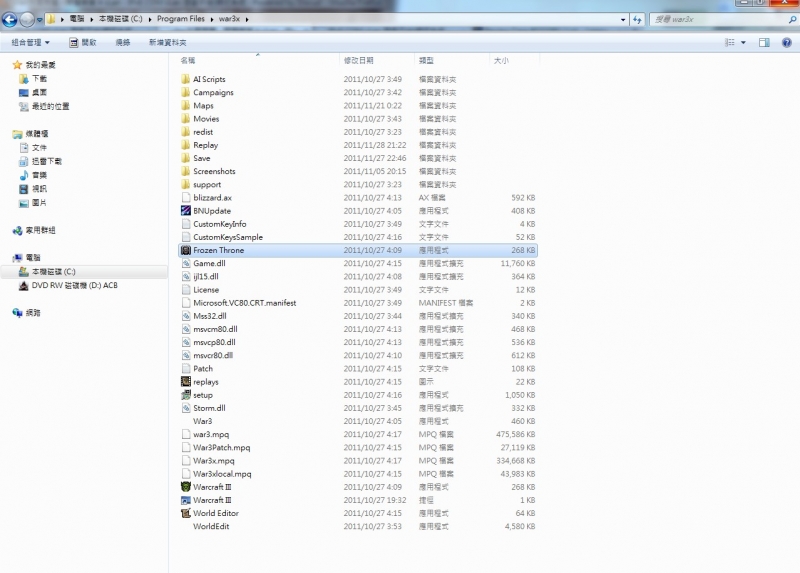Screen dimensions: 800x573
Task: Click the Game.dll file icon
Action: (x=186, y=263)
